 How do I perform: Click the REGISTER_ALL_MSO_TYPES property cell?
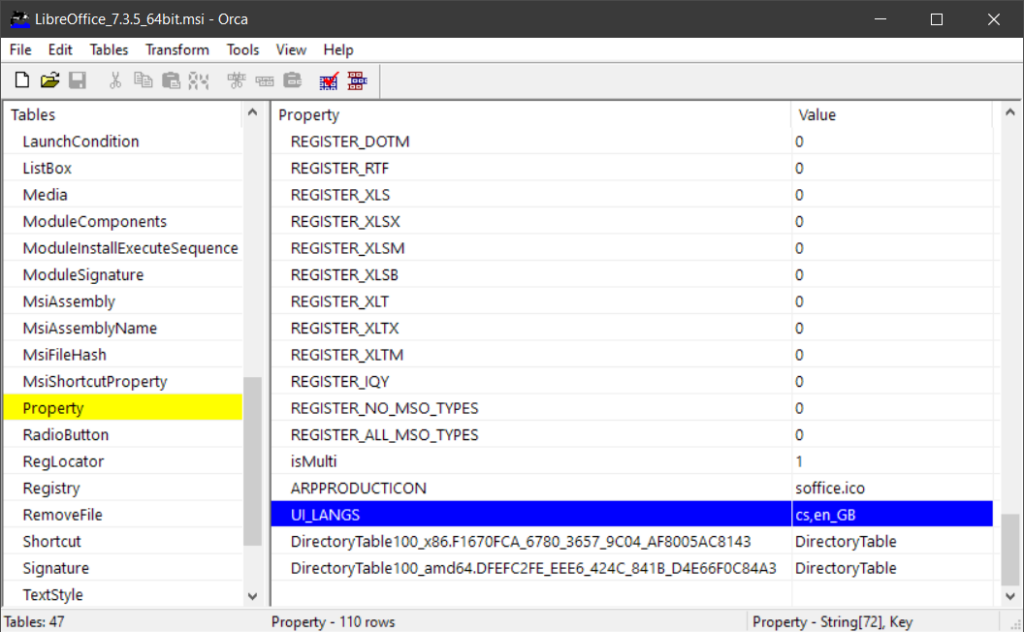531,435
